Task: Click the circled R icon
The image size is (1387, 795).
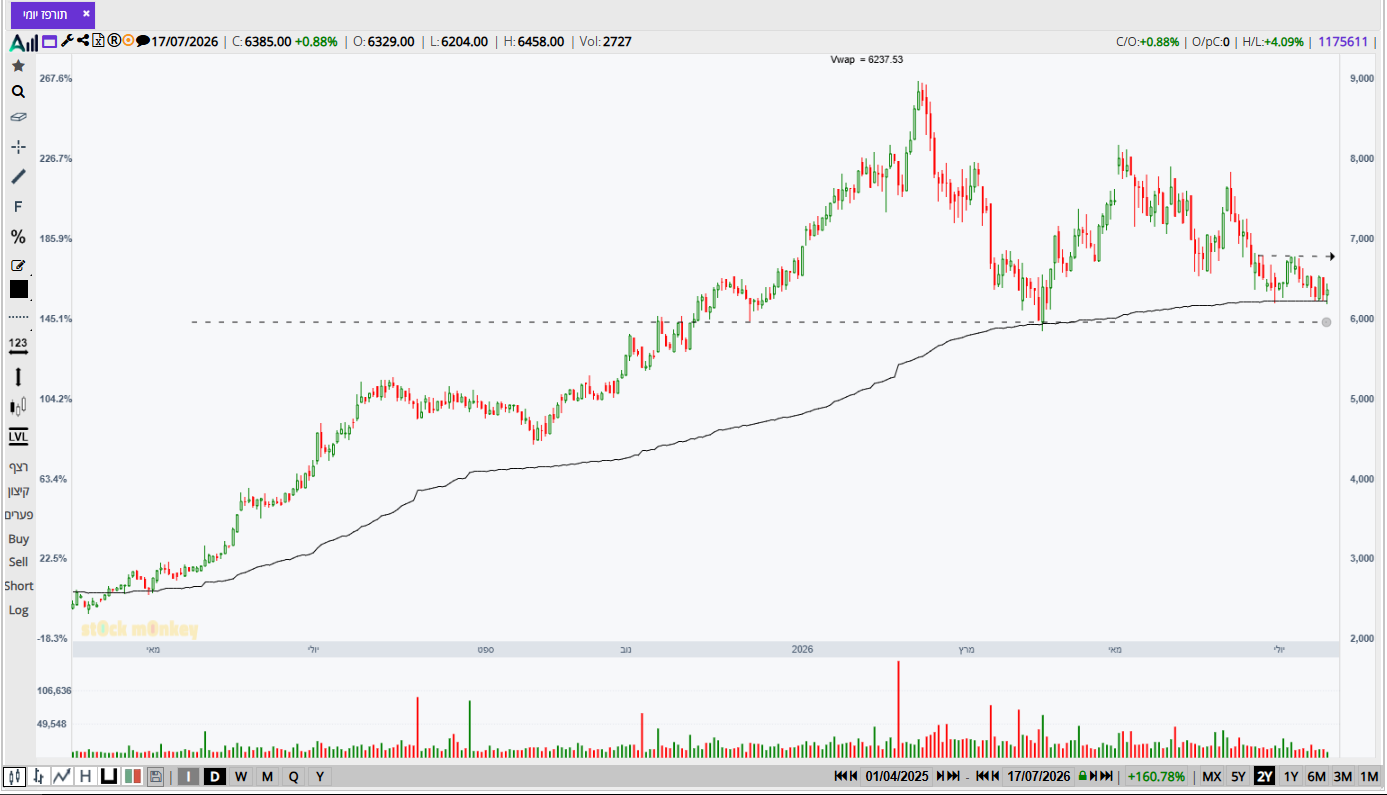Action: (x=113, y=41)
